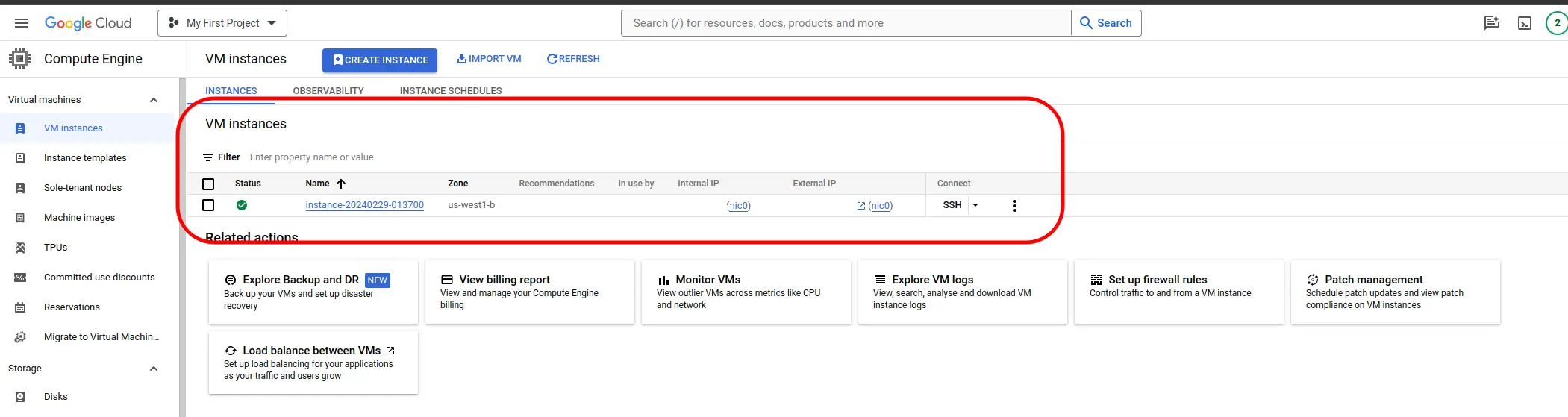
Task: Switch to the INSTANCE SCHEDULES tab
Action: [451, 91]
